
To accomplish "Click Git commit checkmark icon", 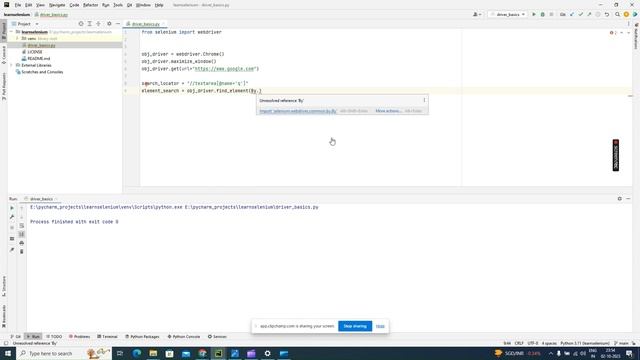I will click(580, 14).
